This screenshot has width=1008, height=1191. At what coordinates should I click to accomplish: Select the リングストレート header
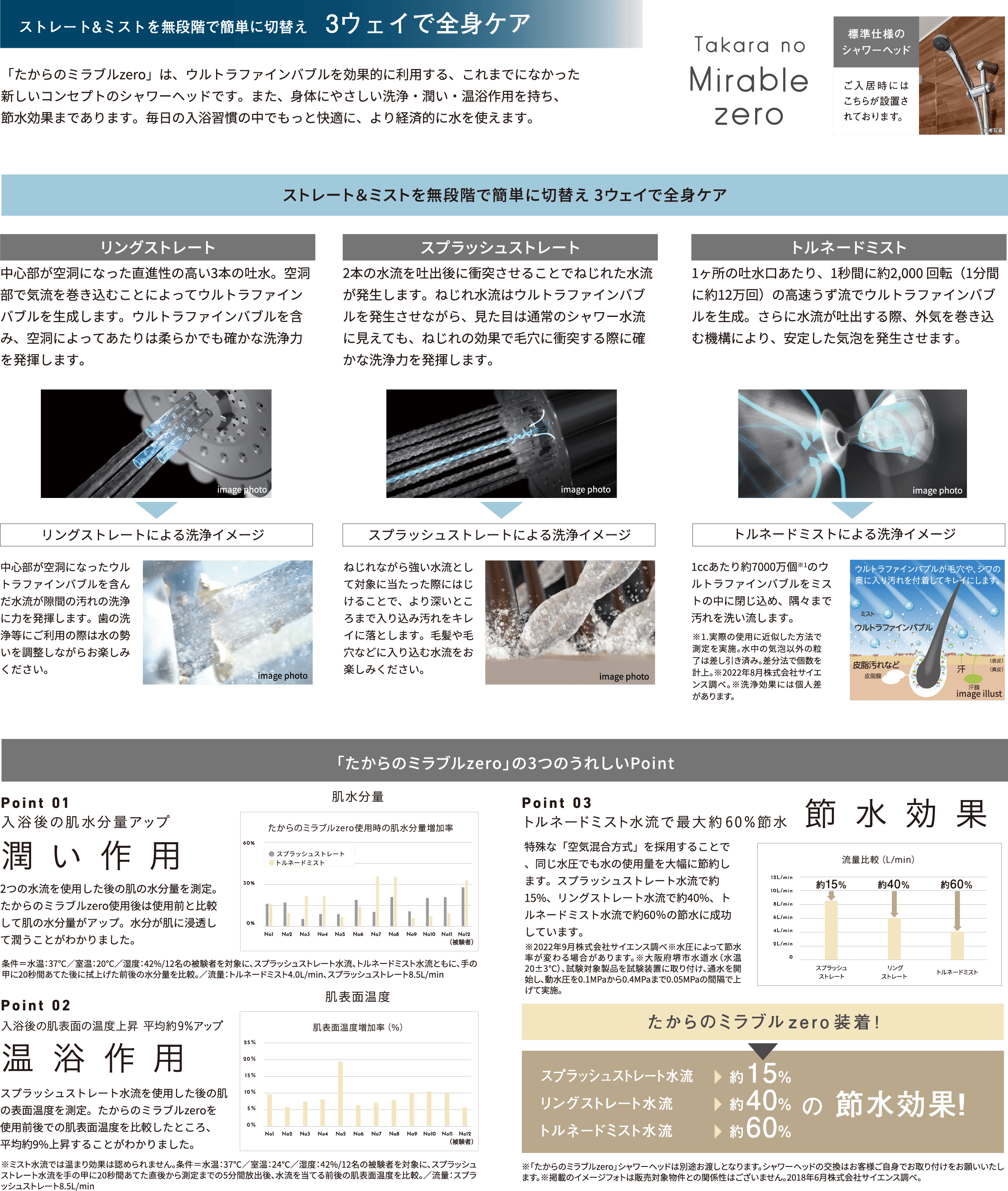[x=158, y=247]
